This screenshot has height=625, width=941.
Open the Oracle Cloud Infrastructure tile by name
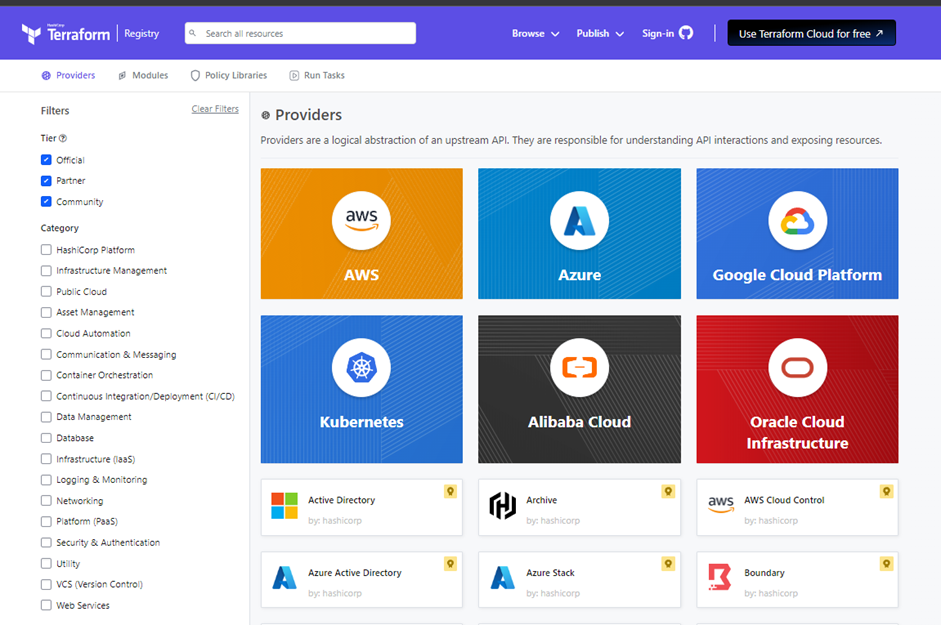coord(797,432)
